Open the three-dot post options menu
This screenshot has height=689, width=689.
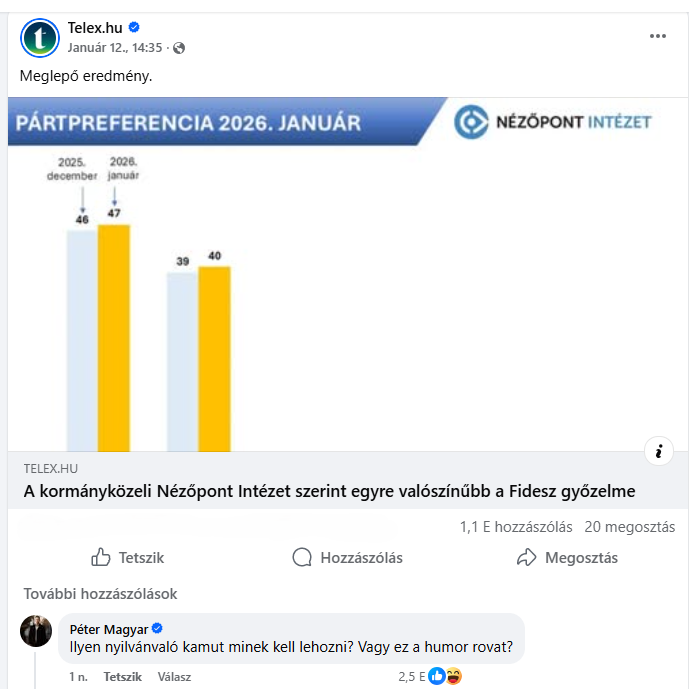click(x=657, y=36)
